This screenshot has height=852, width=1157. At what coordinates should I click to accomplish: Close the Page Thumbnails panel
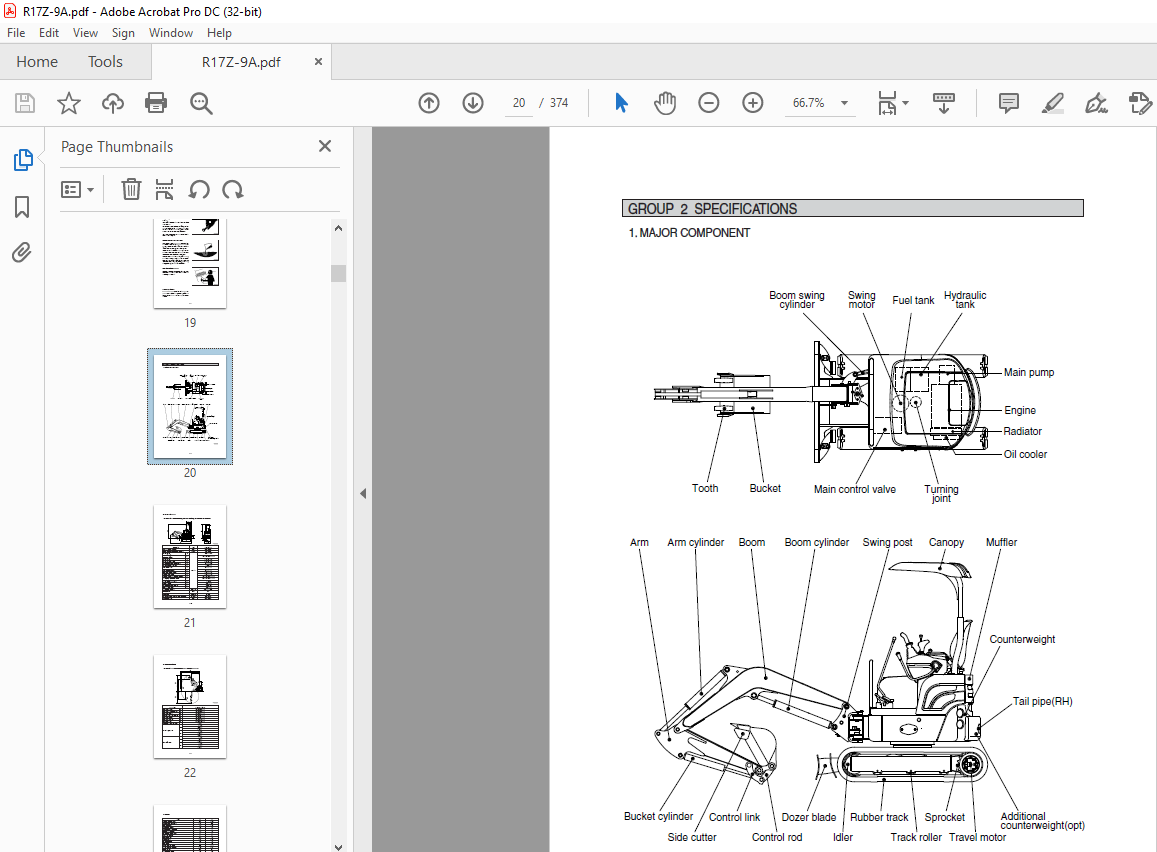[x=325, y=146]
